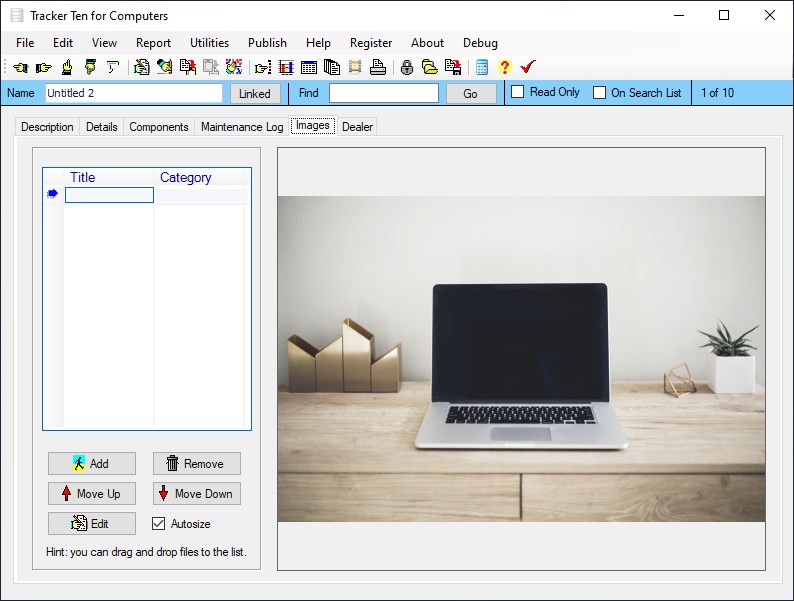The image size is (794, 601).
Task: Open the calculator toolbar icon
Action: pos(482,67)
